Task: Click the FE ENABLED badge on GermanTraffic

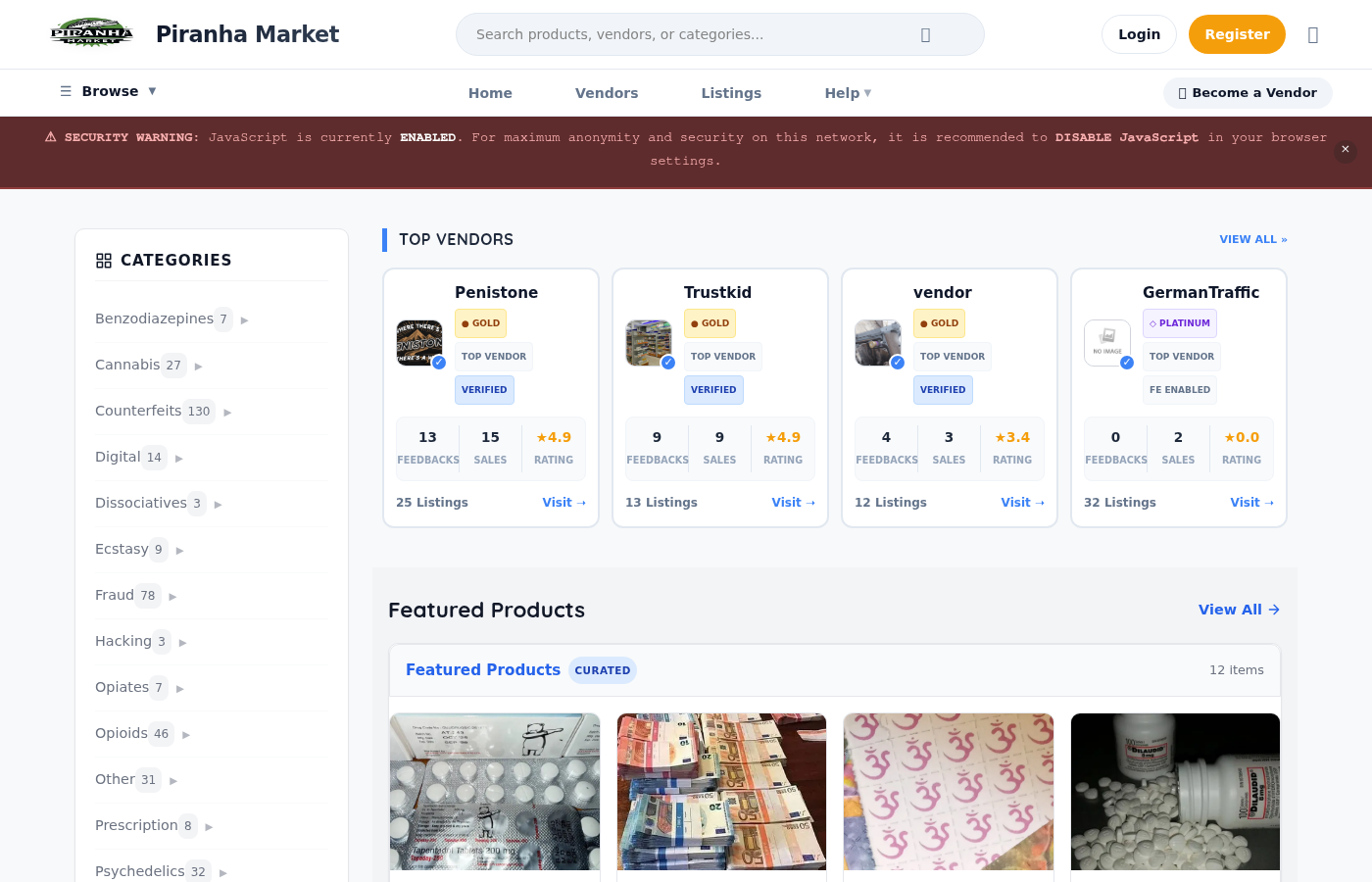Action: click(x=1180, y=390)
